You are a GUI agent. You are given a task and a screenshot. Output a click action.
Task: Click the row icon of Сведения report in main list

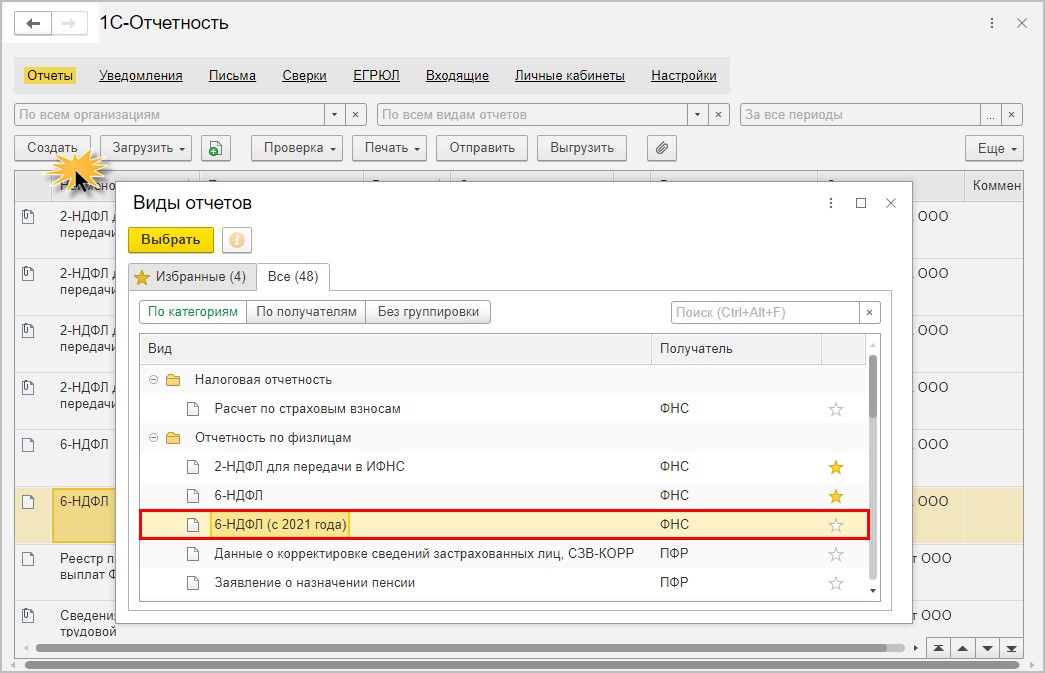28,616
